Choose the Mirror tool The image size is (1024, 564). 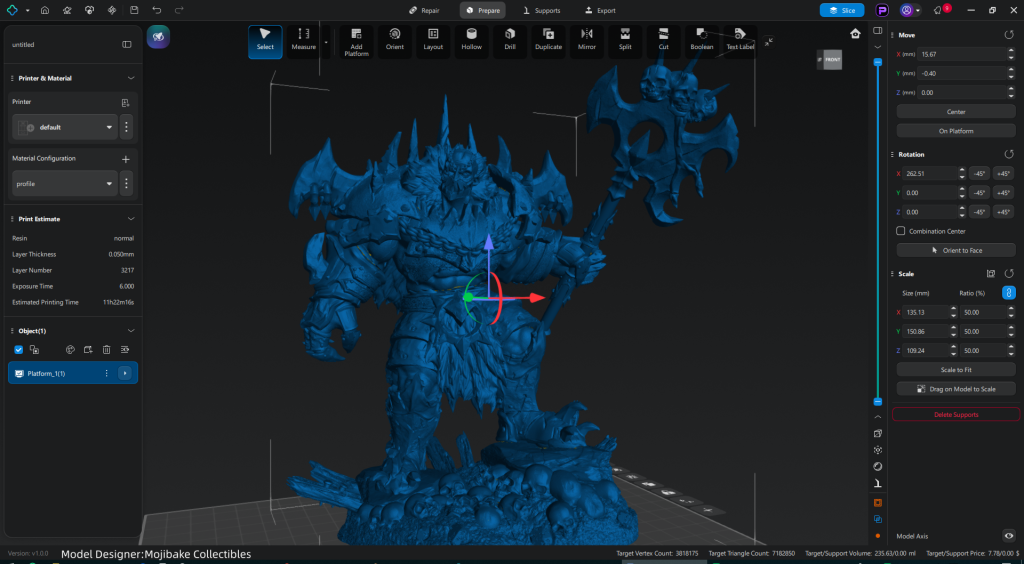click(586, 41)
